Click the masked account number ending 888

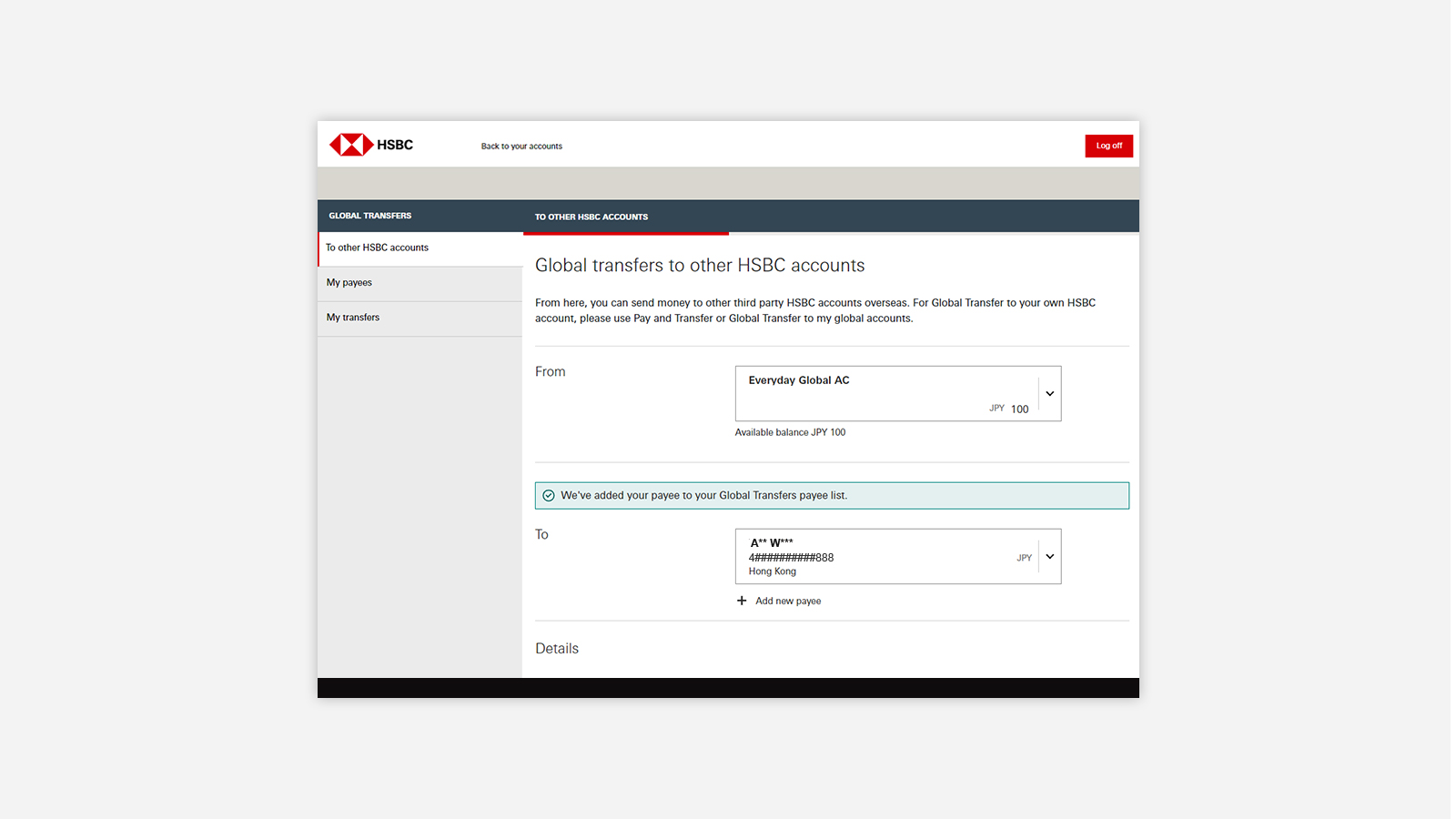click(791, 558)
